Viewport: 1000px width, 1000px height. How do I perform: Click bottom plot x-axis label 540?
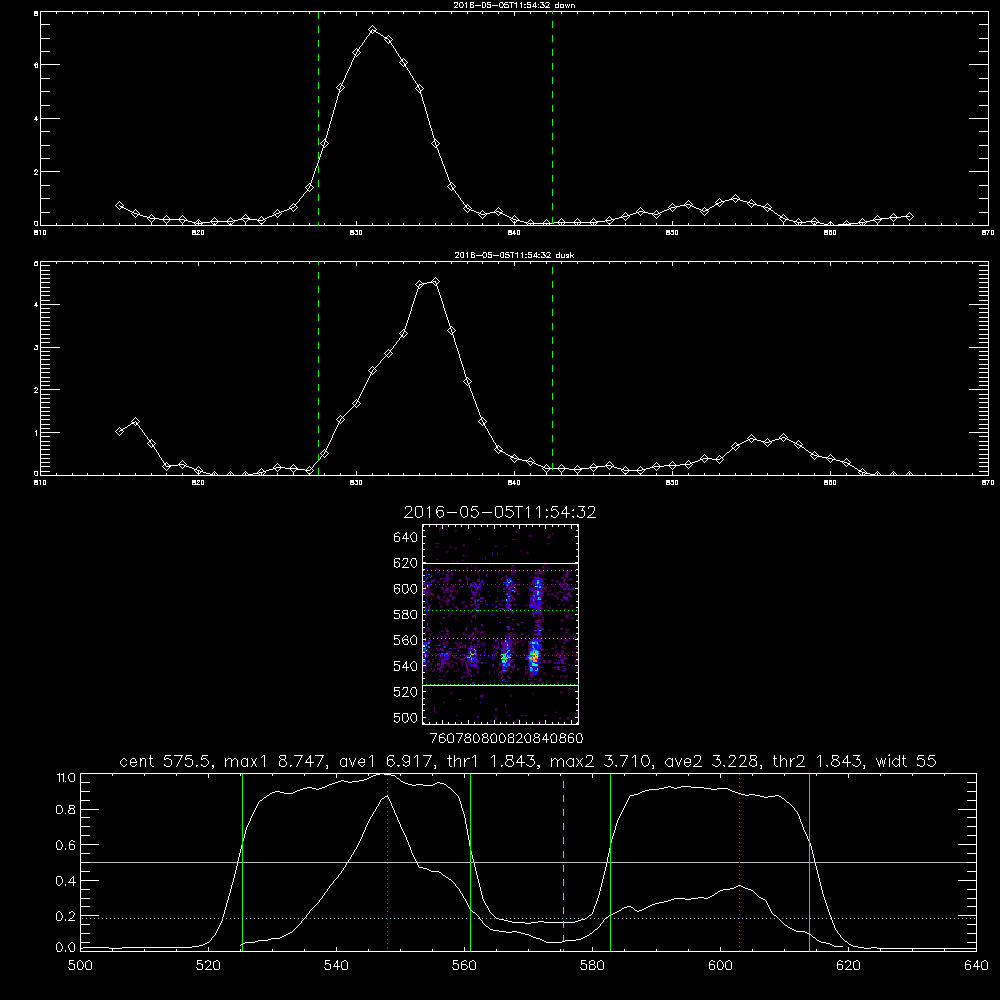pos(336,966)
